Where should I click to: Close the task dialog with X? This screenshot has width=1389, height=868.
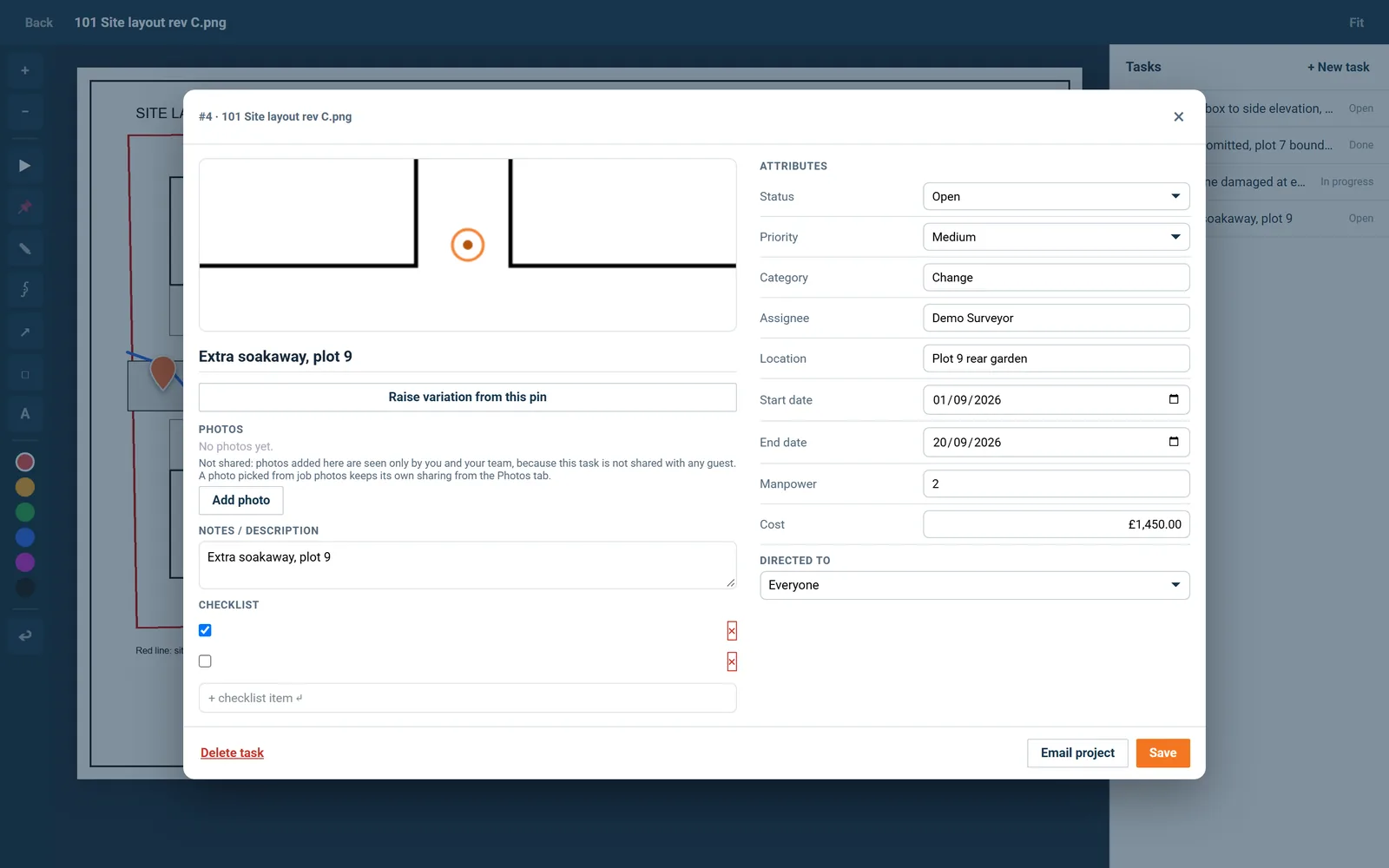(x=1178, y=116)
